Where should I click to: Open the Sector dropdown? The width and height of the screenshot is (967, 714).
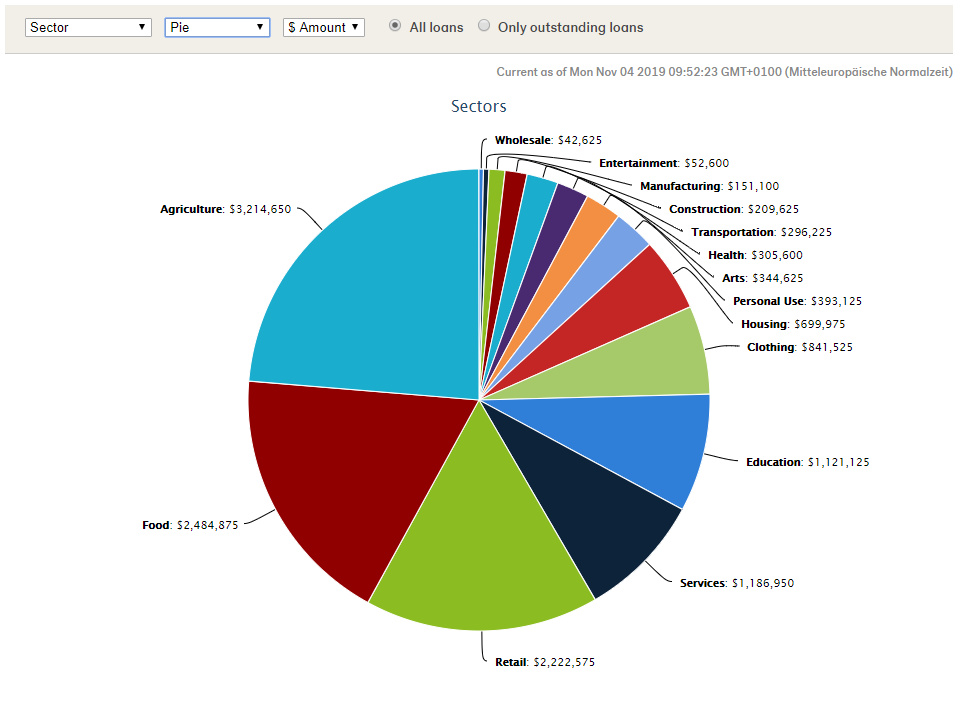click(x=89, y=27)
